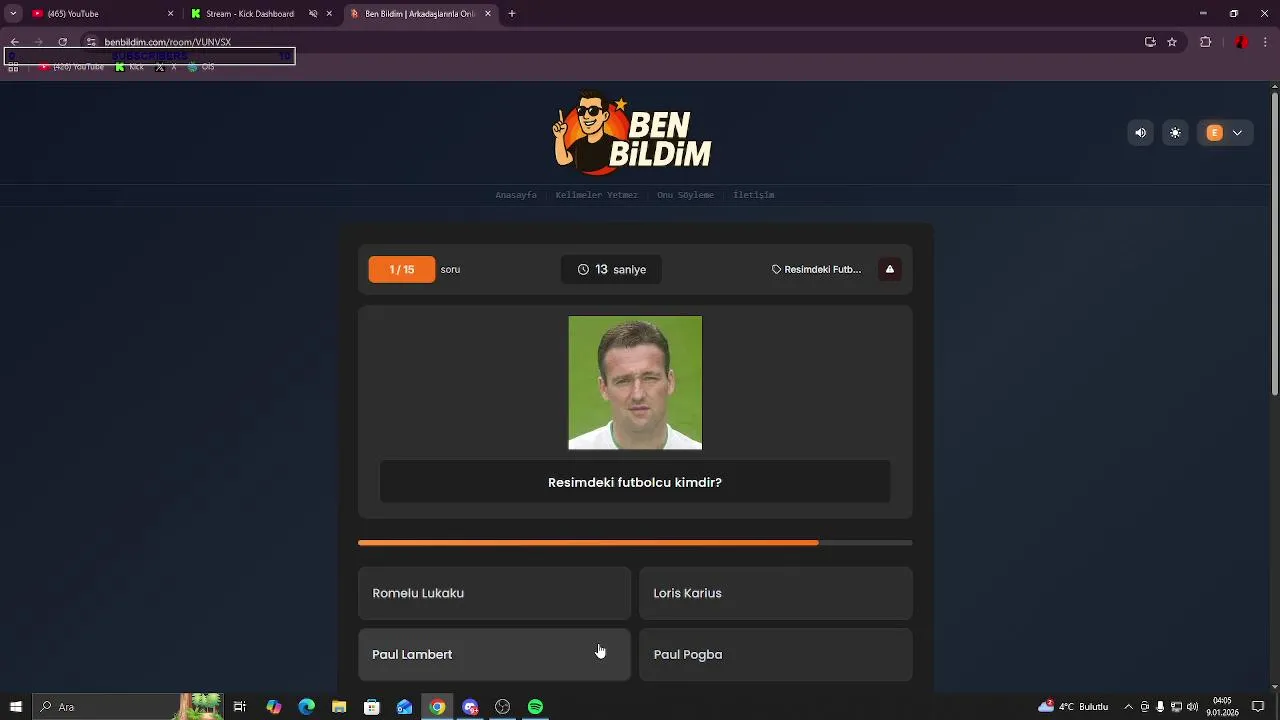Screen dimensions: 1280x720
Task: Switch to Stream - Kick Dashboard tab
Action: (x=250, y=14)
